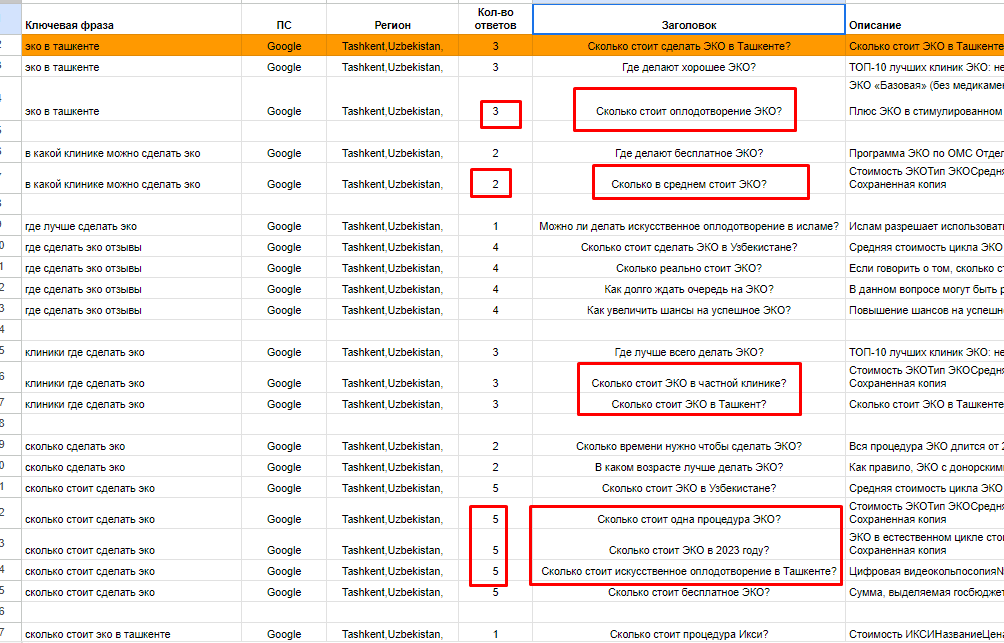Viewport: 1004px width, 643px height.
Task: Select cell 'Сколько стоит одна процедура ЭКО?'
Action: 689,513
